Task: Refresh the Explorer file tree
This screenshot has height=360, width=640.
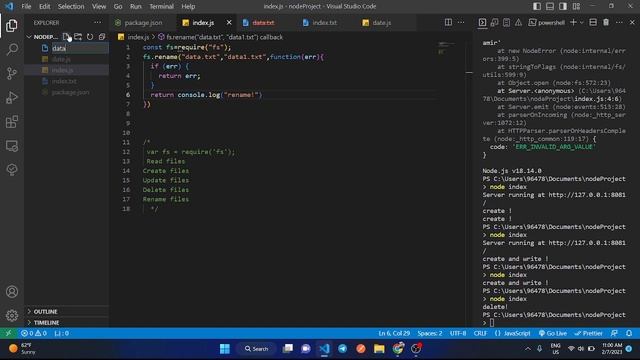Action: [90, 37]
